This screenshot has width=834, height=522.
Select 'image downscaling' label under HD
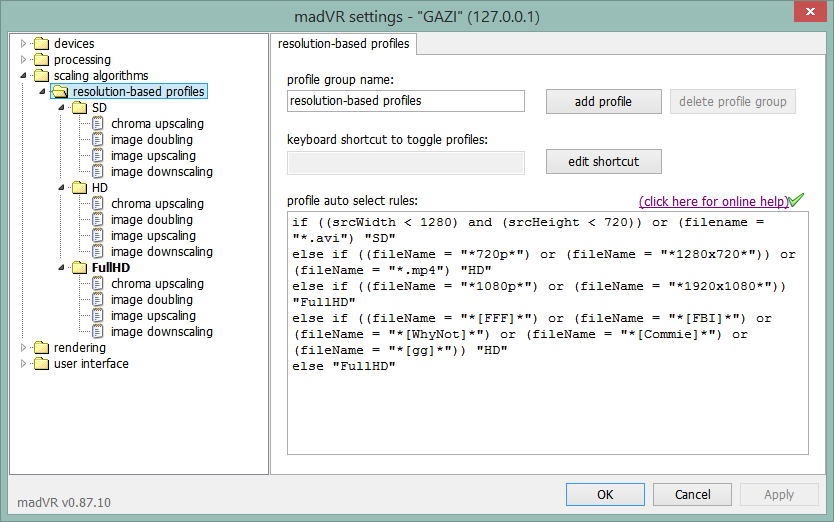(x=162, y=252)
